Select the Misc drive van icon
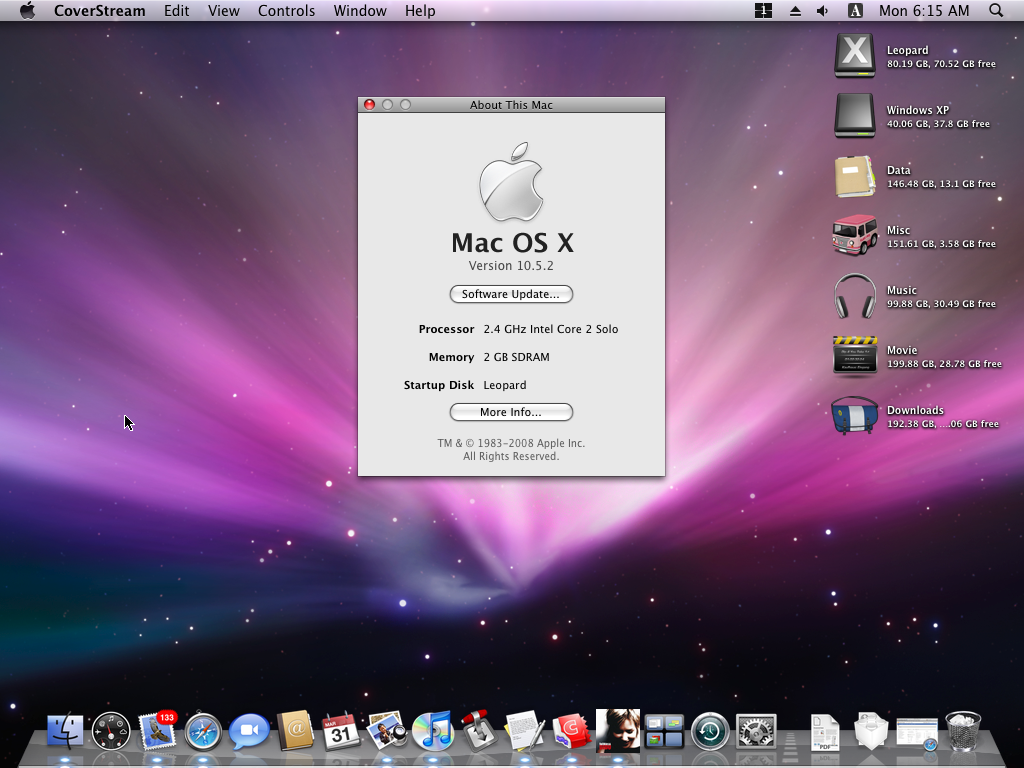 (x=855, y=235)
